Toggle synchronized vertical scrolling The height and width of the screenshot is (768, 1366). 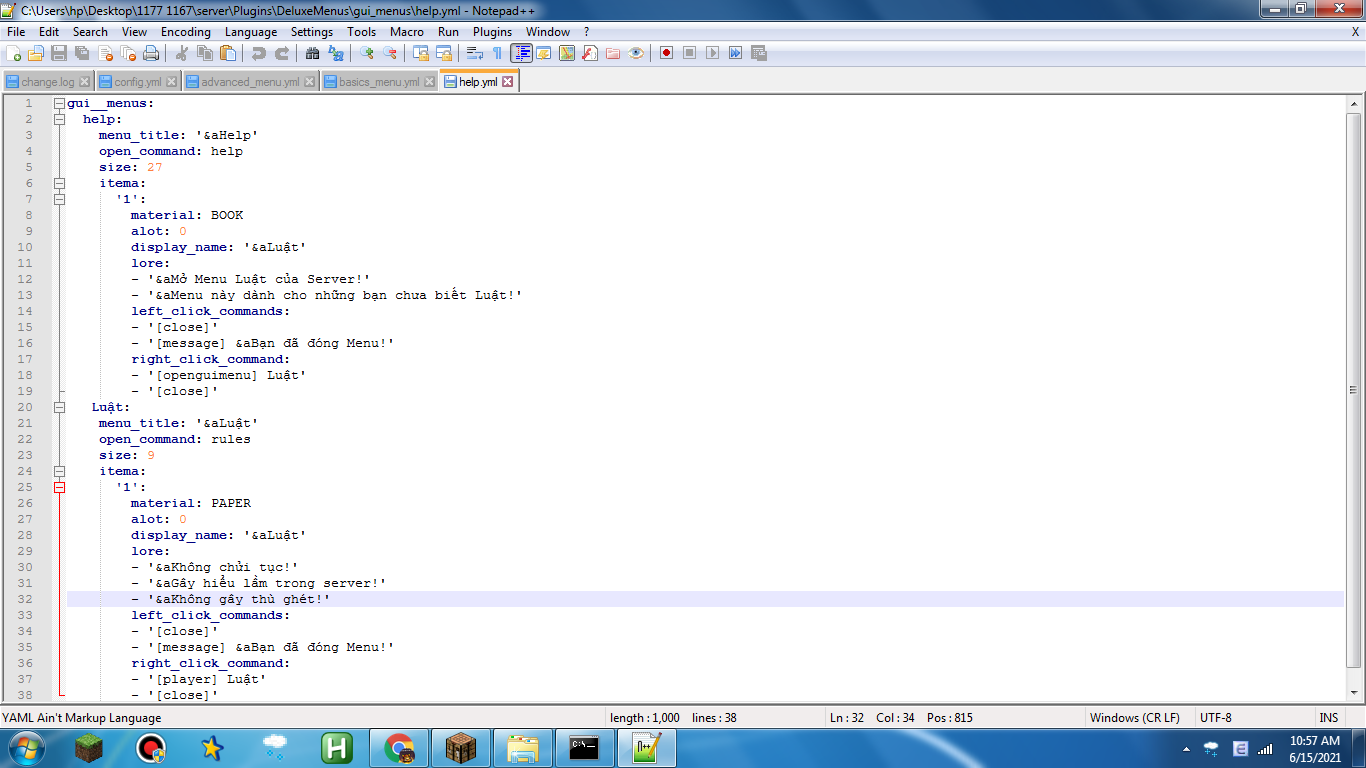[x=420, y=53]
